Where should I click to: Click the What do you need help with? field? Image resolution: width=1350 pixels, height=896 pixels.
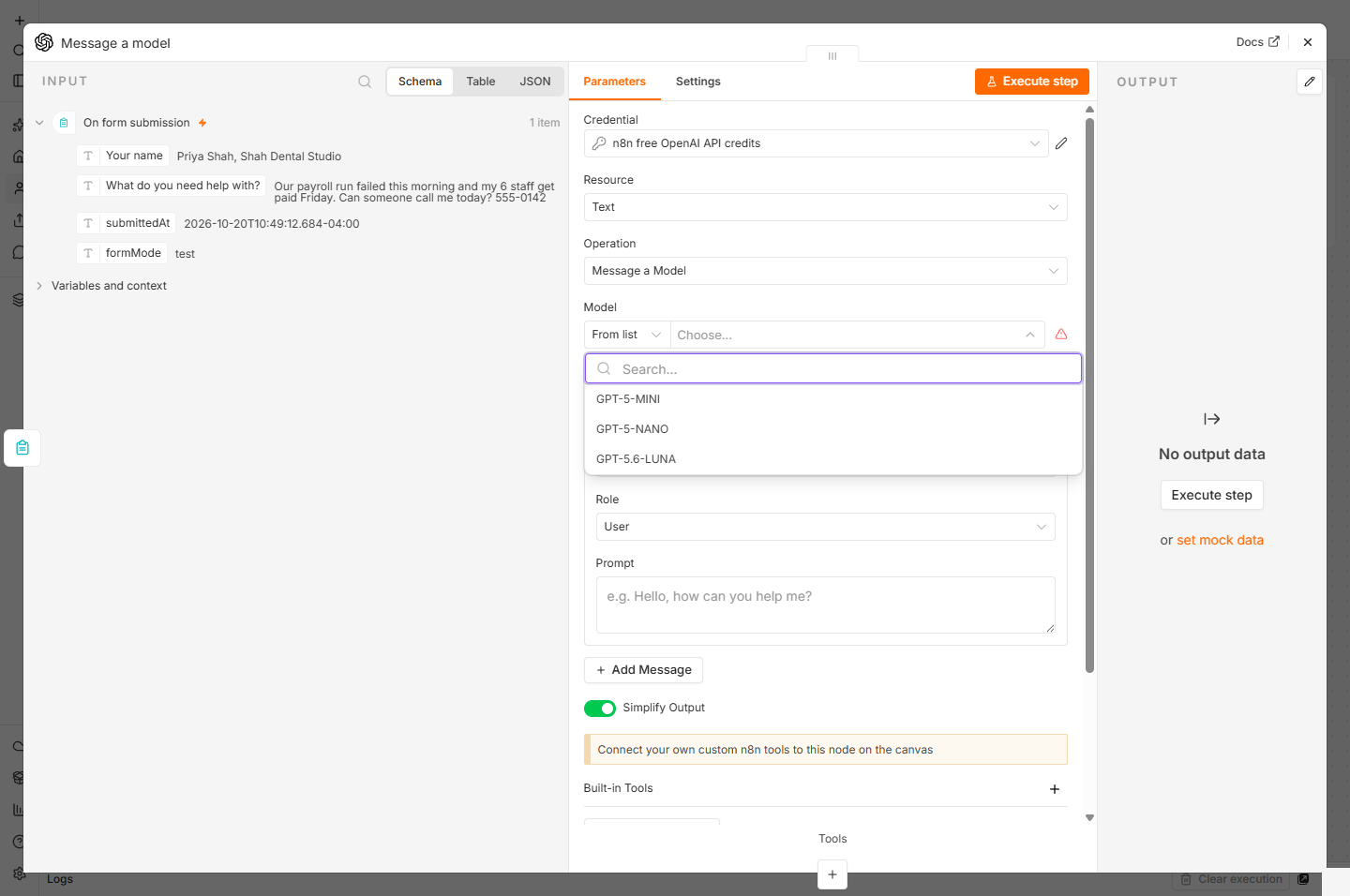172,186
